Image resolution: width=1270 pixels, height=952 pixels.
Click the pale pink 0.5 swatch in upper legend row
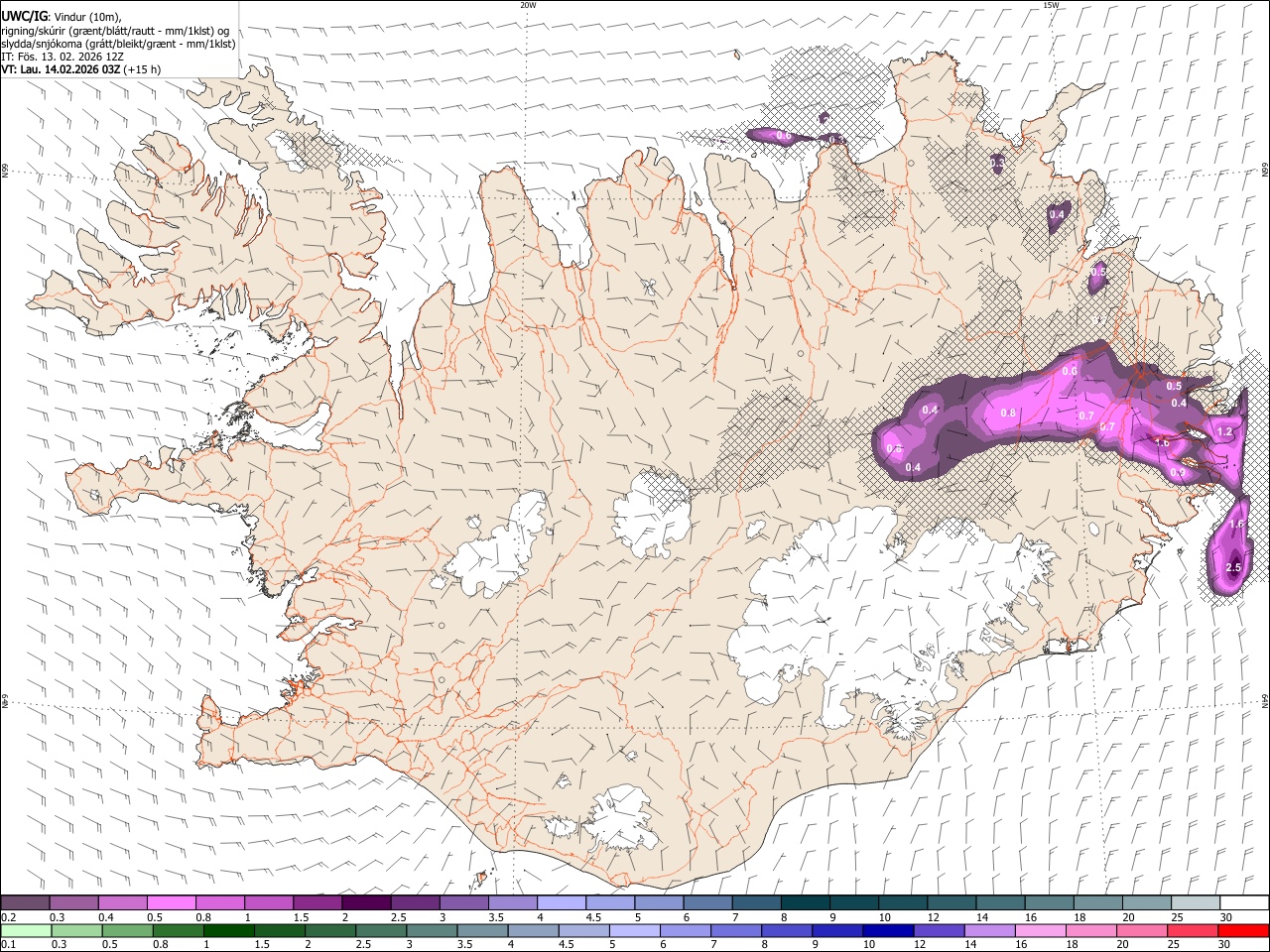[x=171, y=902]
